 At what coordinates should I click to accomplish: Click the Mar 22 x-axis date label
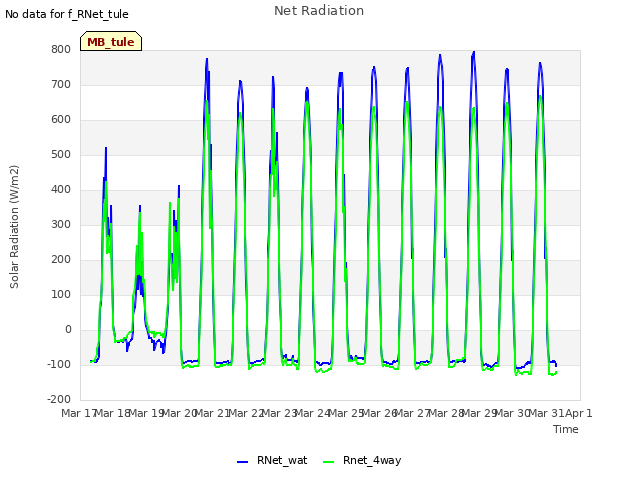coord(246,413)
